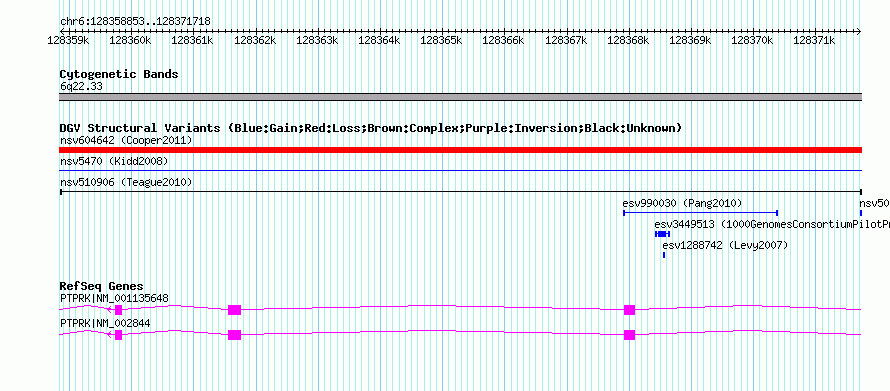Click the 128360k ruler tick label
890x391 pixels.
click(x=131, y=40)
